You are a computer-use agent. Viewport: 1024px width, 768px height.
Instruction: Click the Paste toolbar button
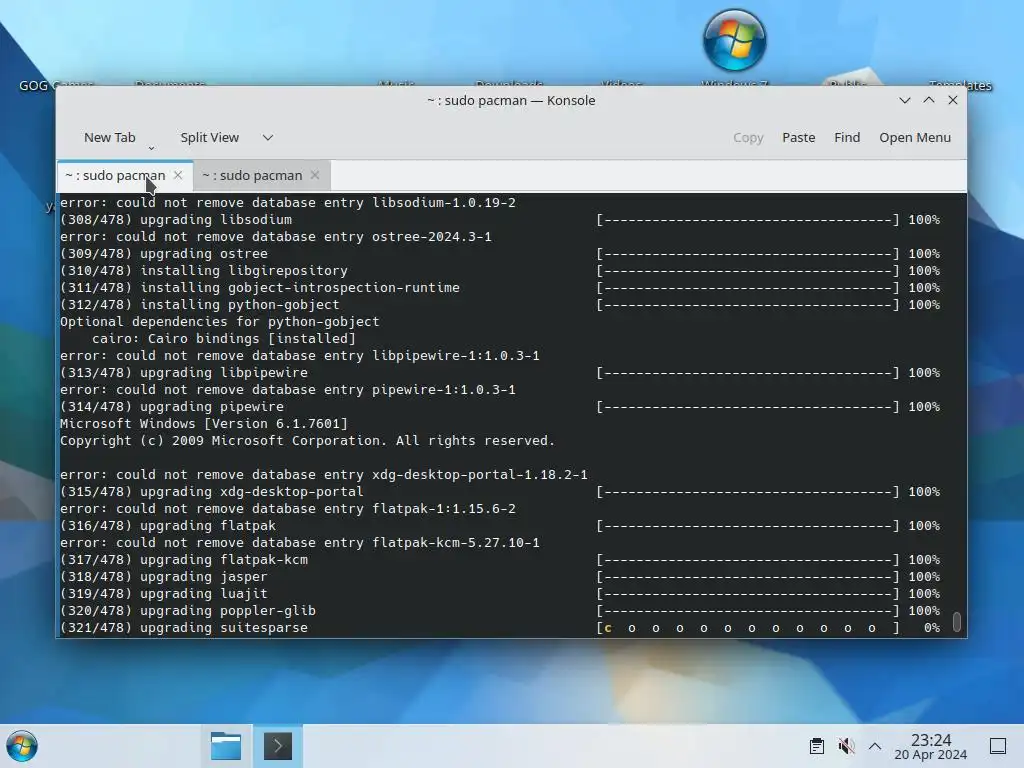[799, 138]
